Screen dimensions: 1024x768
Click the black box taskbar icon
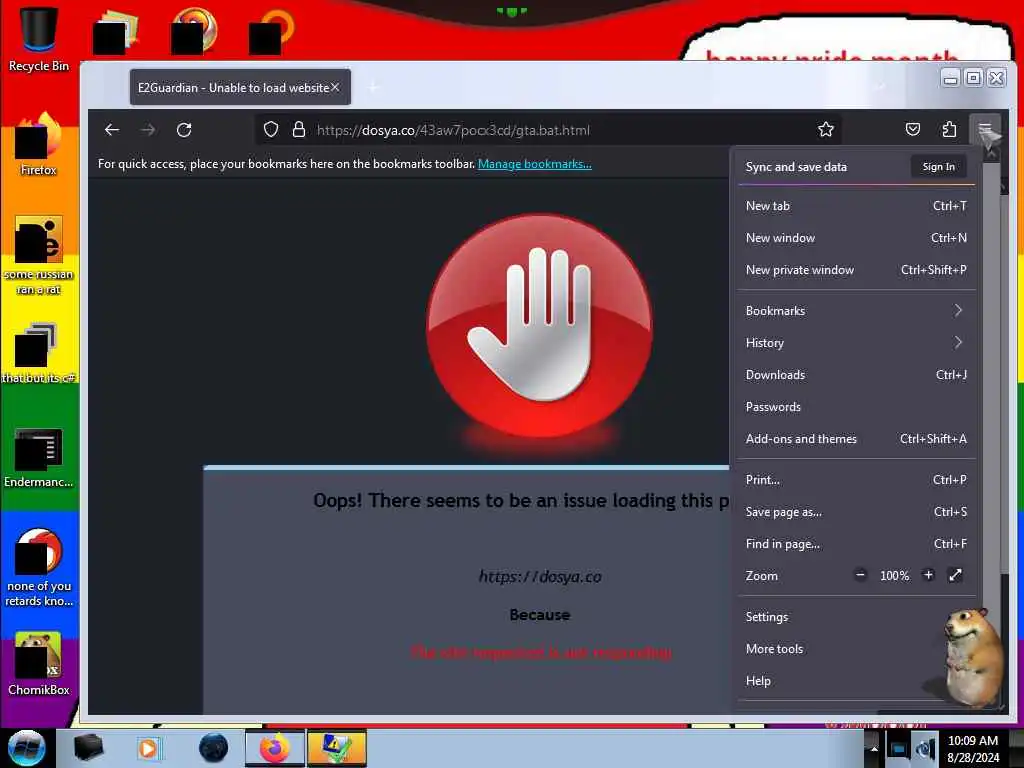coord(88,748)
